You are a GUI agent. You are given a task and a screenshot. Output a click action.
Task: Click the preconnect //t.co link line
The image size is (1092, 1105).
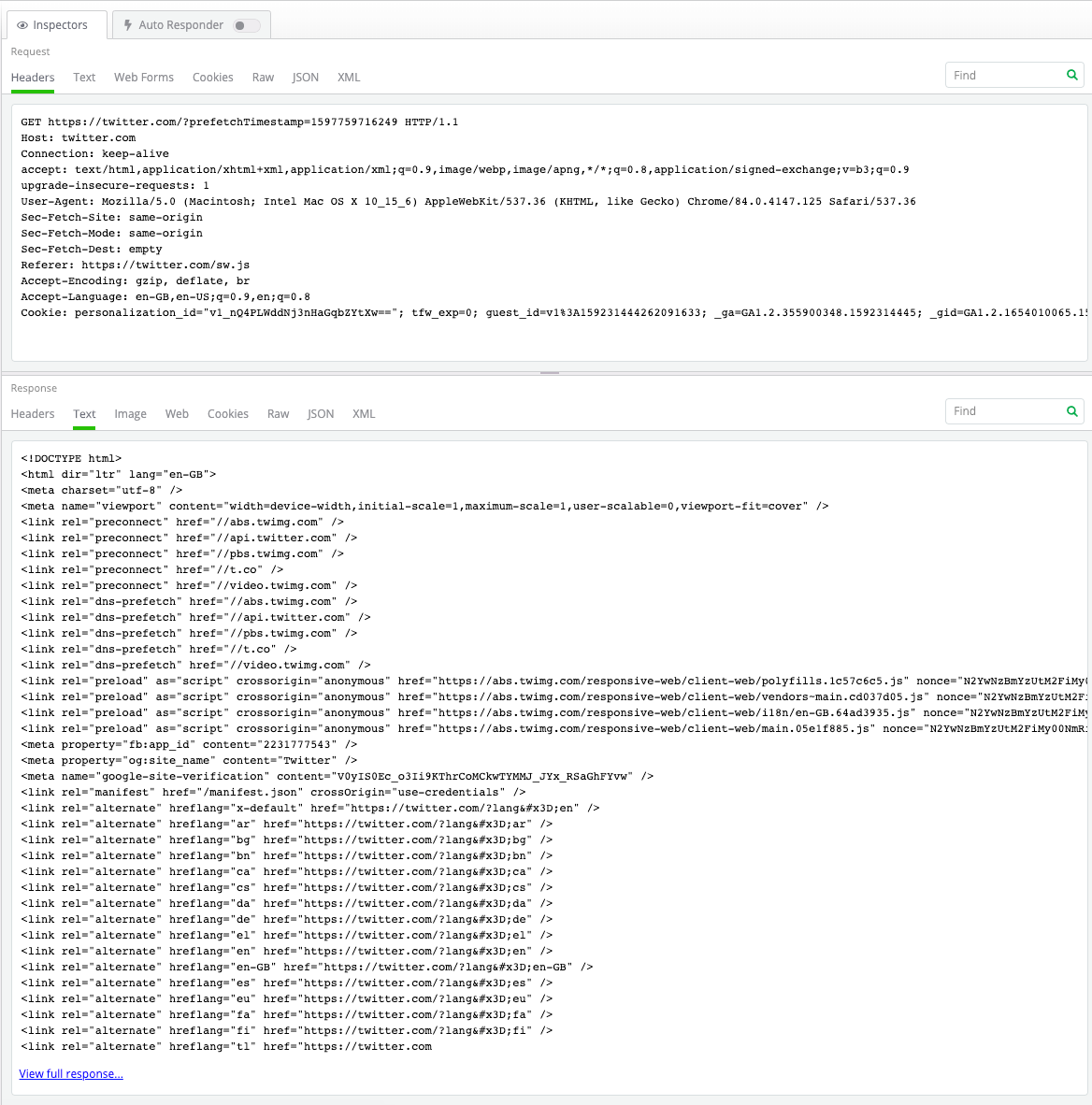tap(152, 569)
